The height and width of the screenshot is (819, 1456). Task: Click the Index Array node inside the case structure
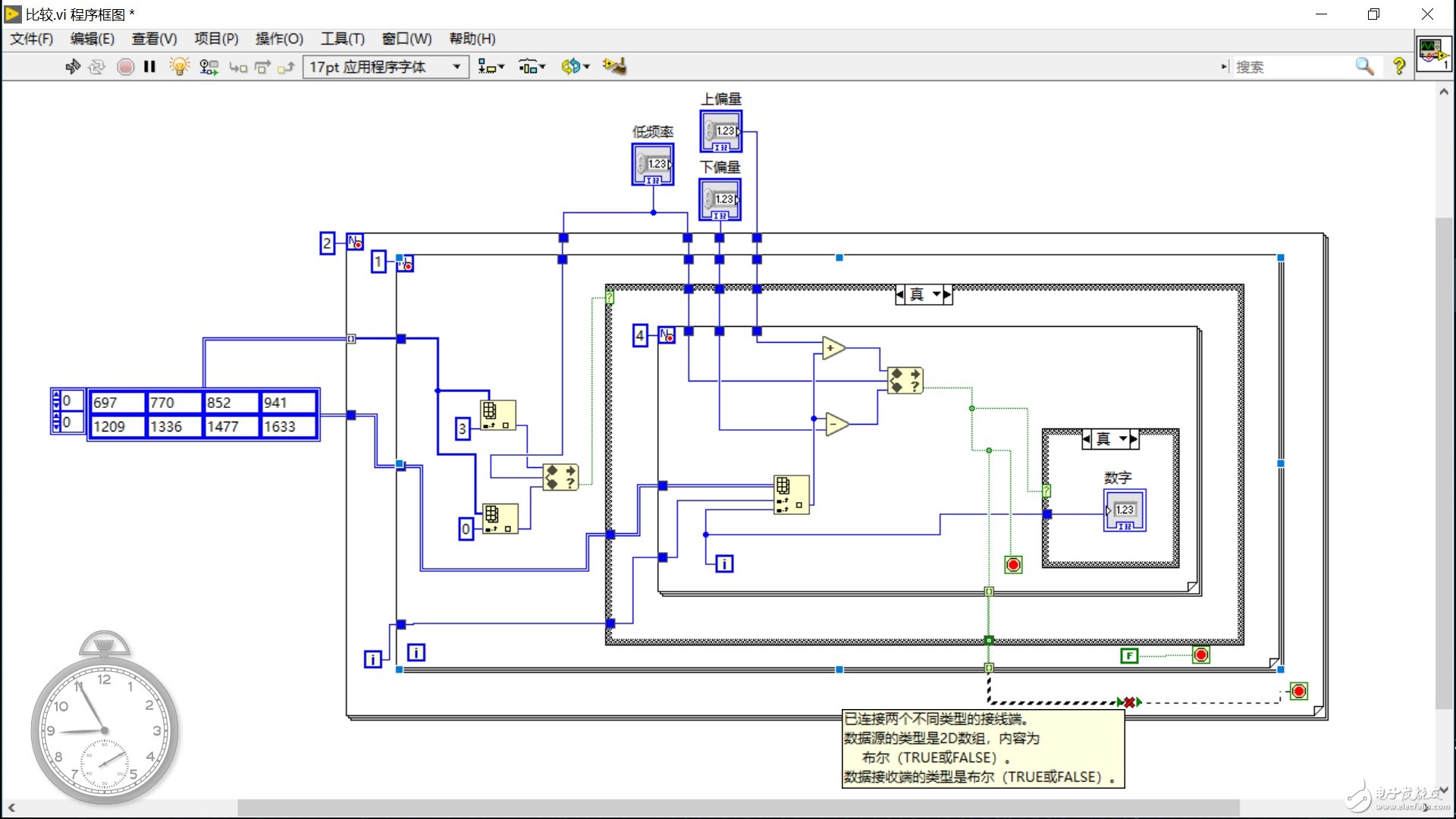click(792, 495)
